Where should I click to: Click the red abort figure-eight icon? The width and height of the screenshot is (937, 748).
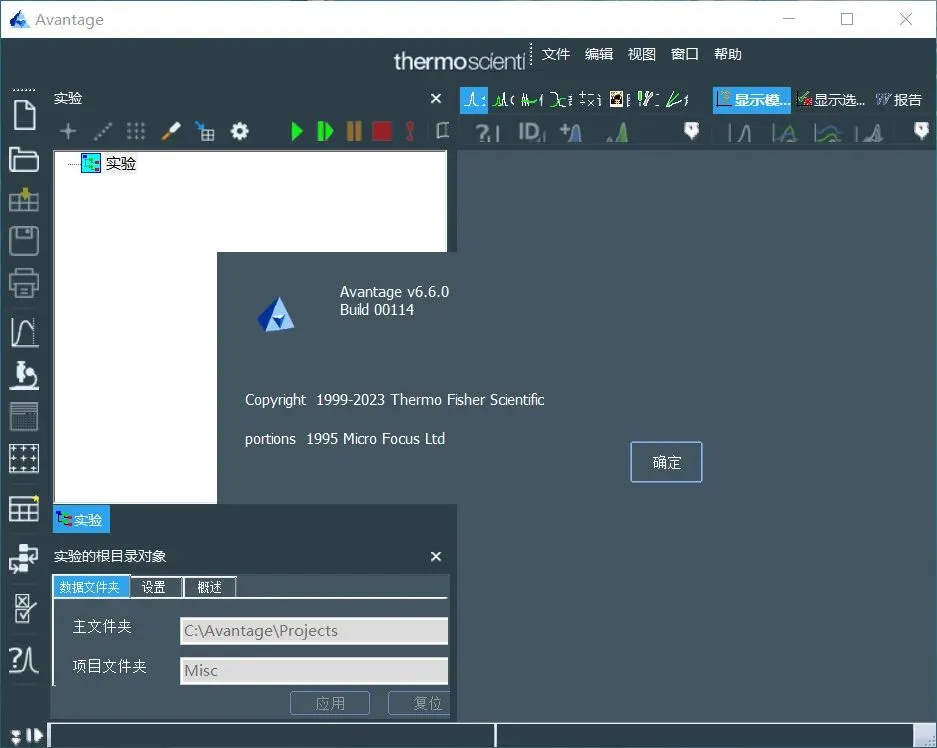(410, 131)
